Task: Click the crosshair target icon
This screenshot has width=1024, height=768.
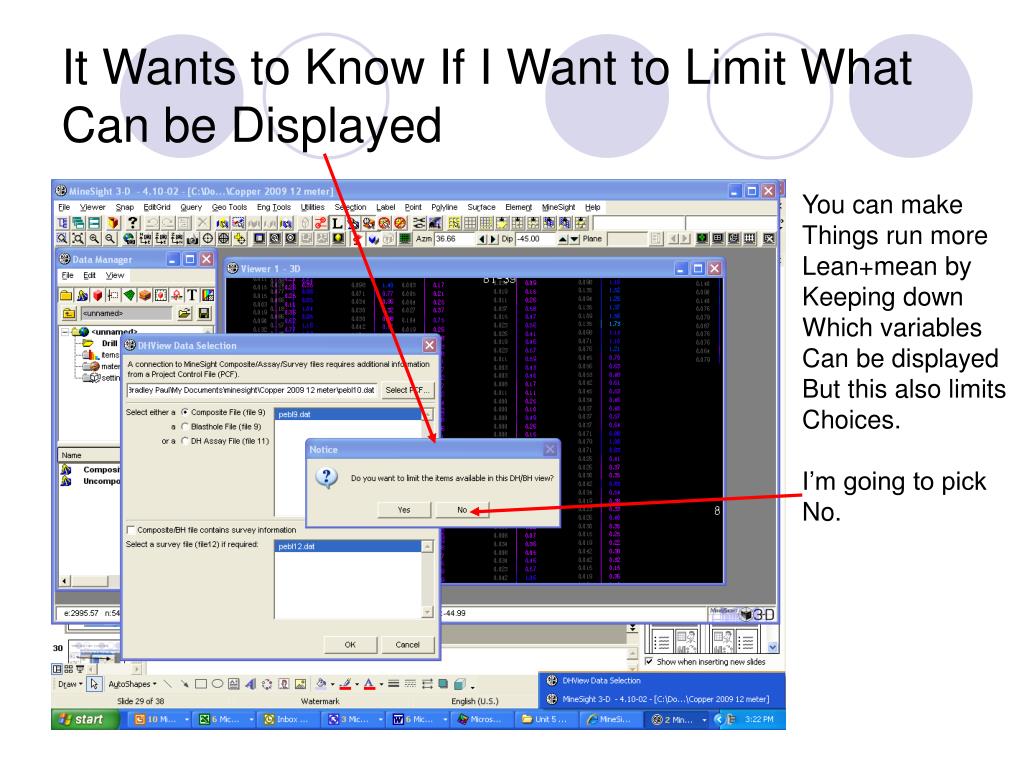Action: pos(208,238)
